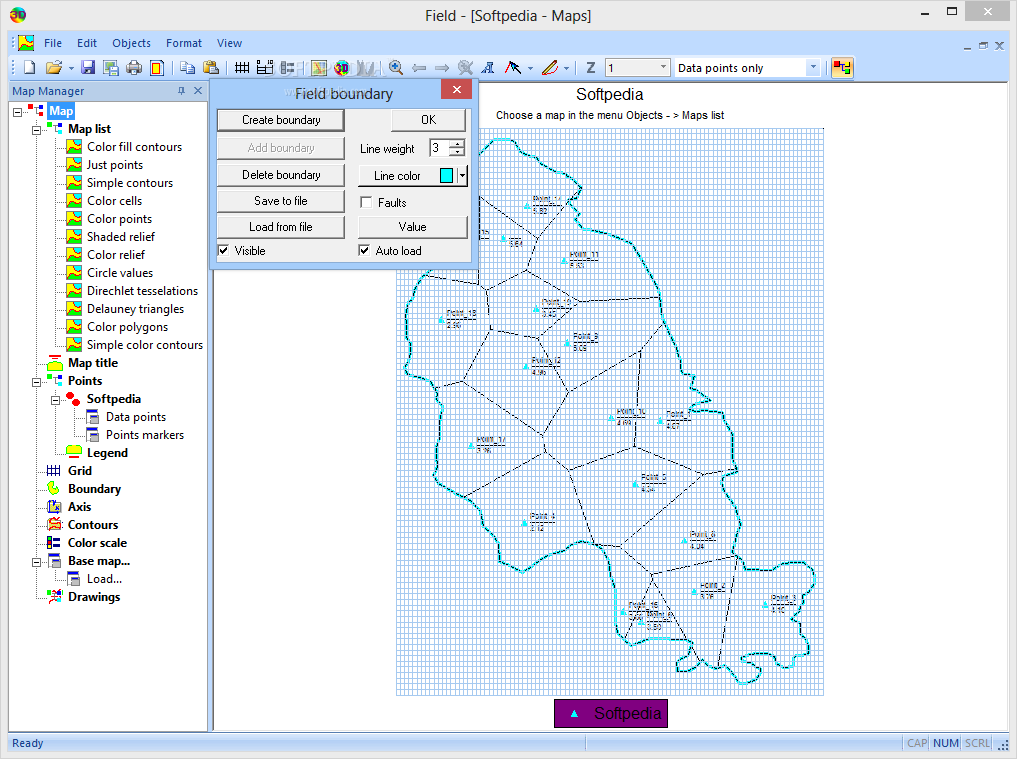The height and width of the screenshot is (759, 1017).
Task: Click the right arrow toolbar icon
Action: (x=442, y=67)
